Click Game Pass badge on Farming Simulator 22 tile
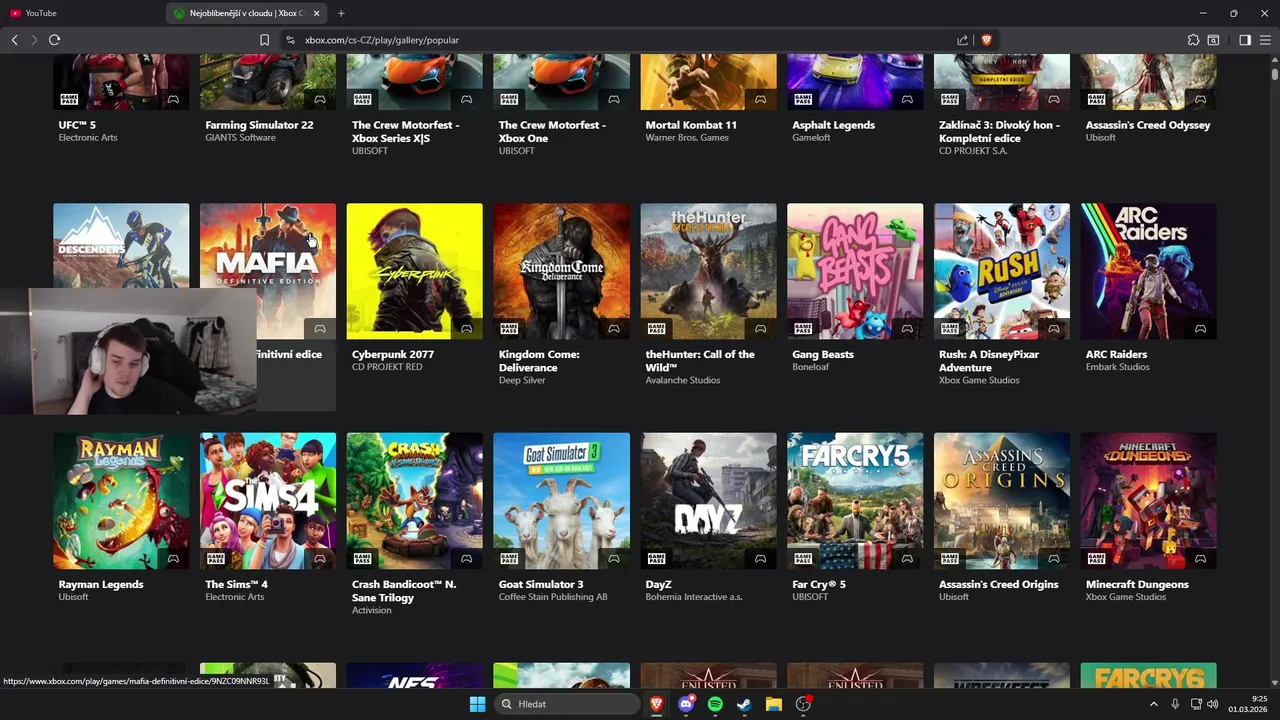The image size is (1280, 720). coord(215,99)
